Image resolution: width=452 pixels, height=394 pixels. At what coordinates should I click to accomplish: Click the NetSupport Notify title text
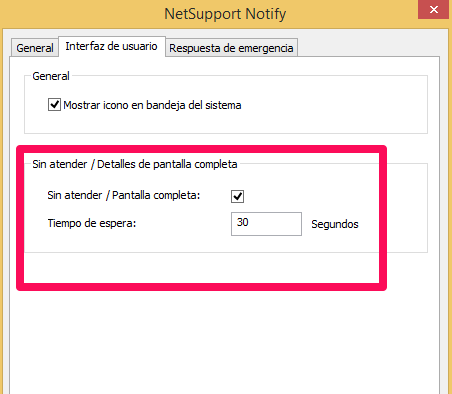point(225,14)
